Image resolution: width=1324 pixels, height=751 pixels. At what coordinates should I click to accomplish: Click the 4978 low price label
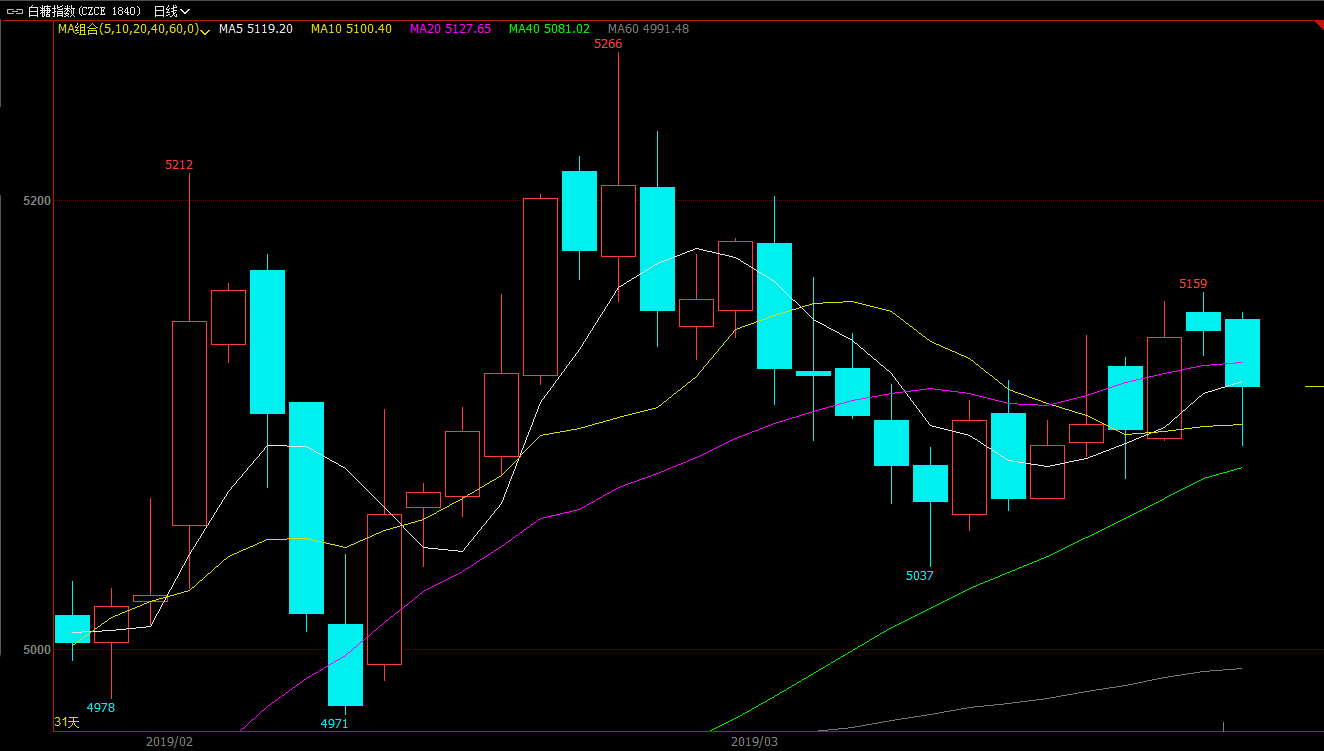(101, 708)
